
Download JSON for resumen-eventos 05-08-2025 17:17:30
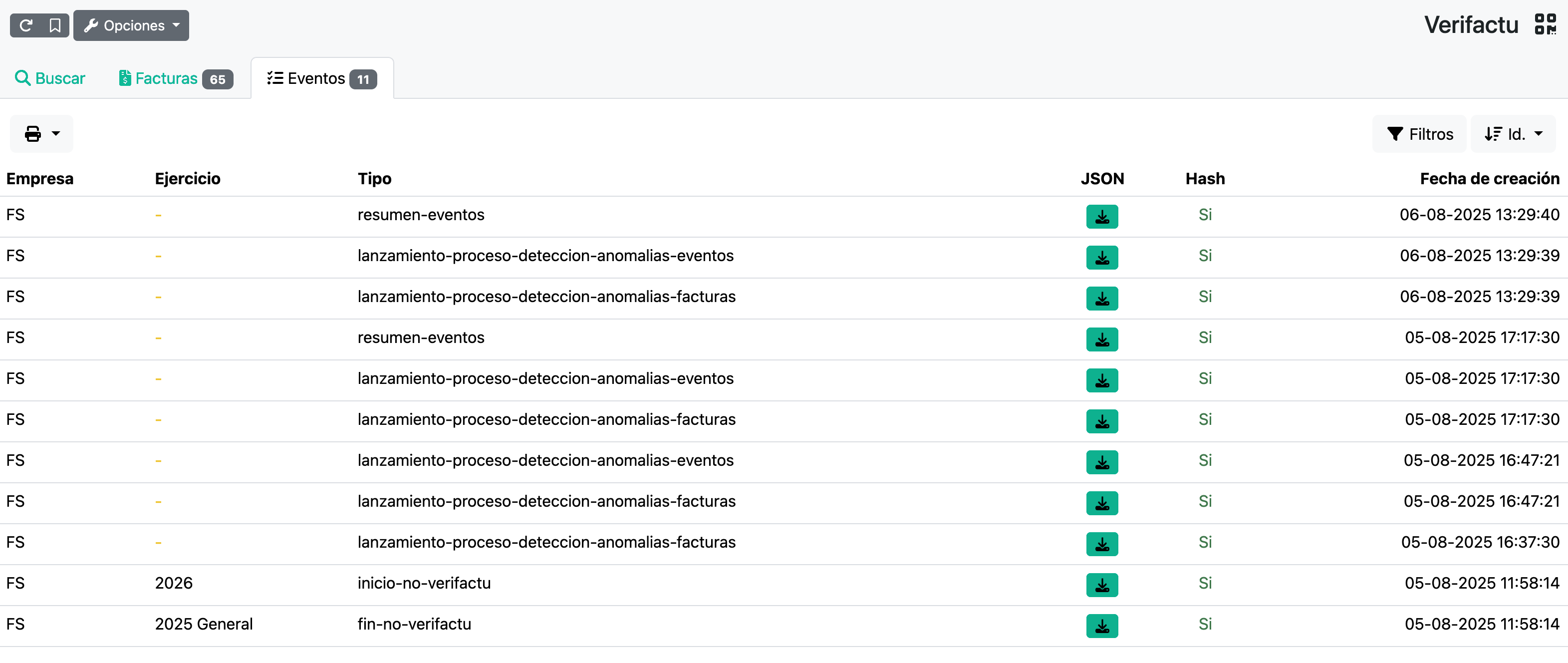click(x=1102, y=339)
